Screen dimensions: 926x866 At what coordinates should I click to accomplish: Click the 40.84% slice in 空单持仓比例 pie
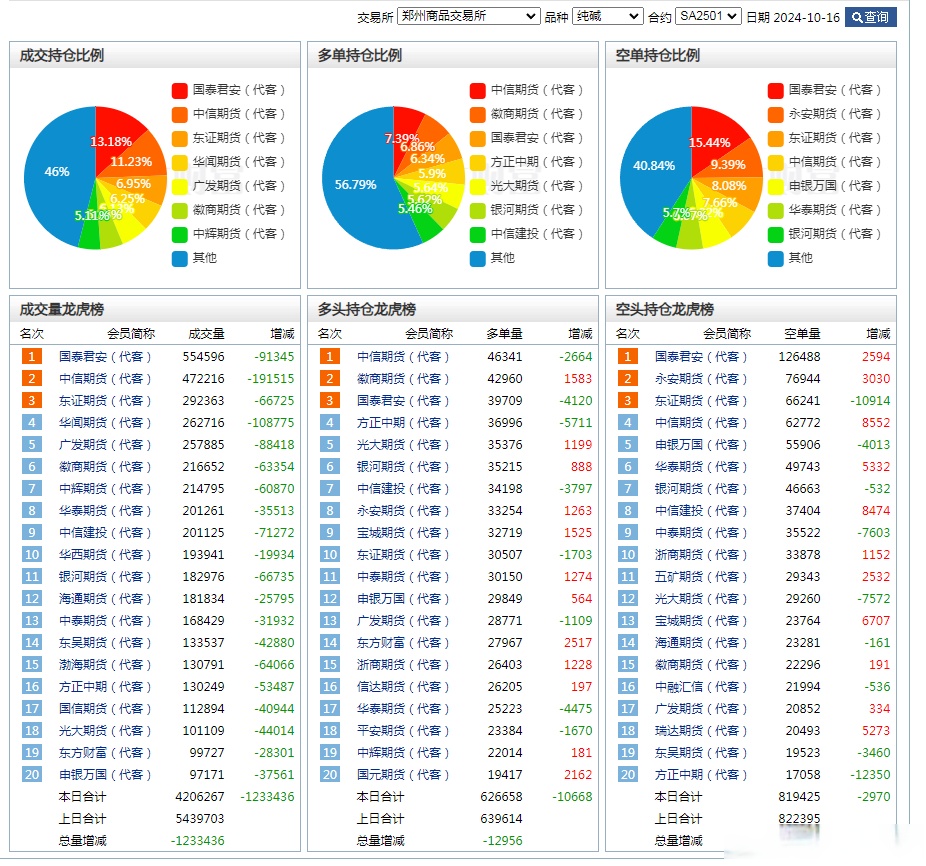(x=654, y=166)
